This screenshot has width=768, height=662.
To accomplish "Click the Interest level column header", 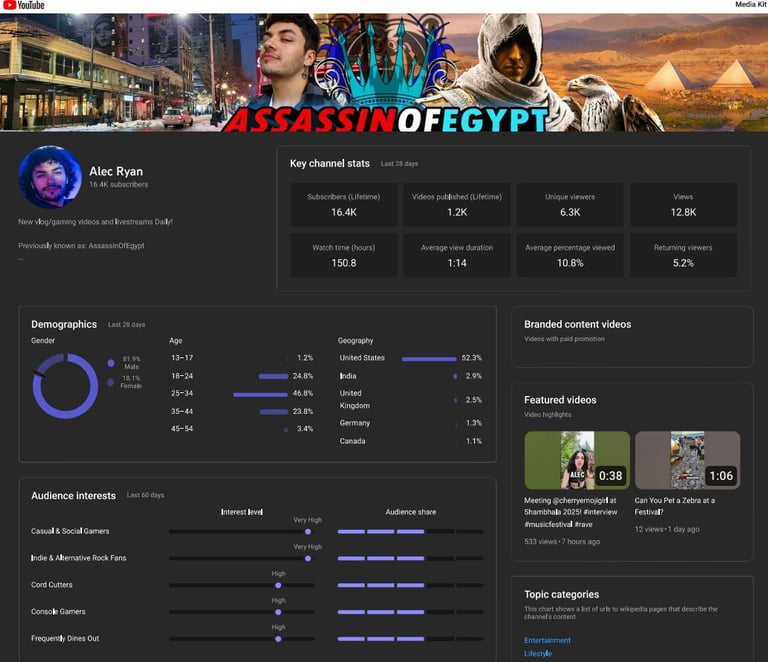I will coord(242,512).
